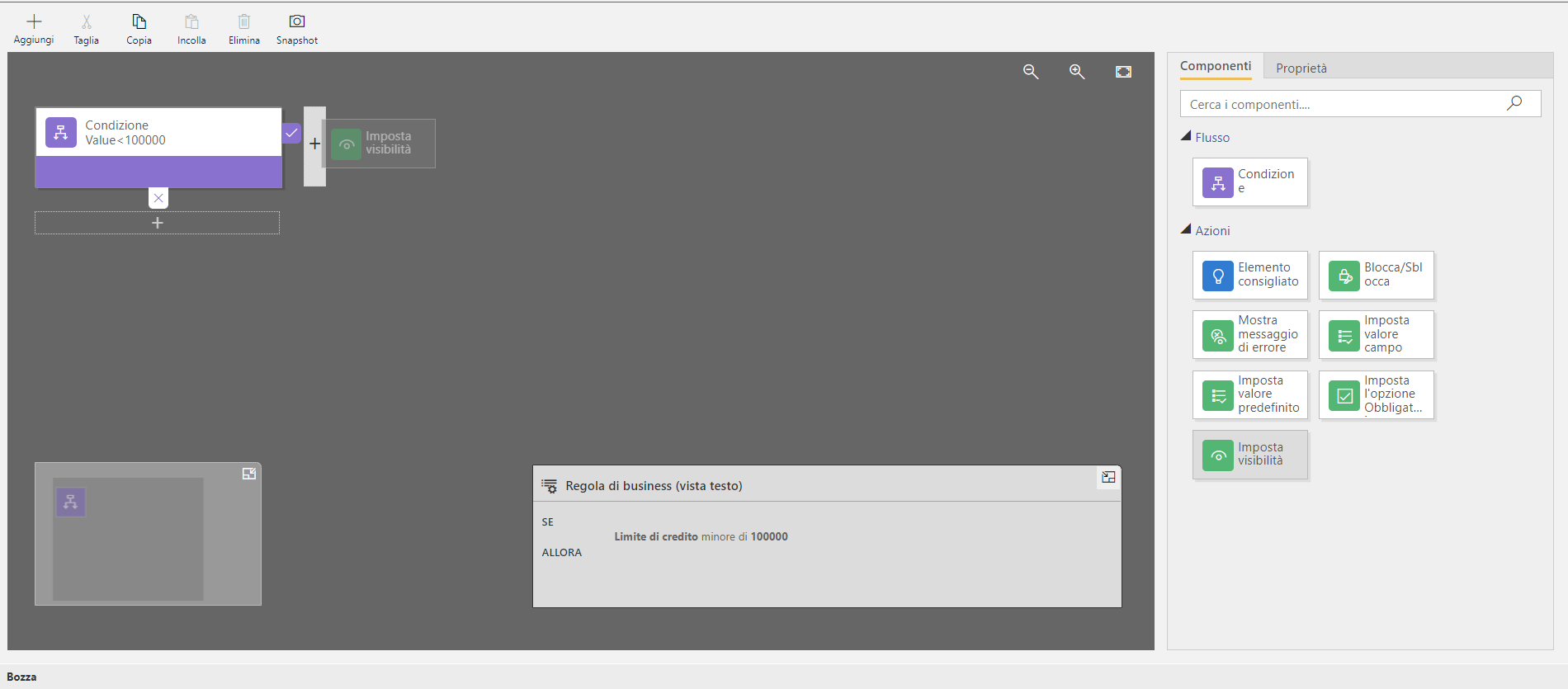Click plus beside Imposta visibilità ghost
Screen dimensions: 1568x689
click(x=314, y=144)
